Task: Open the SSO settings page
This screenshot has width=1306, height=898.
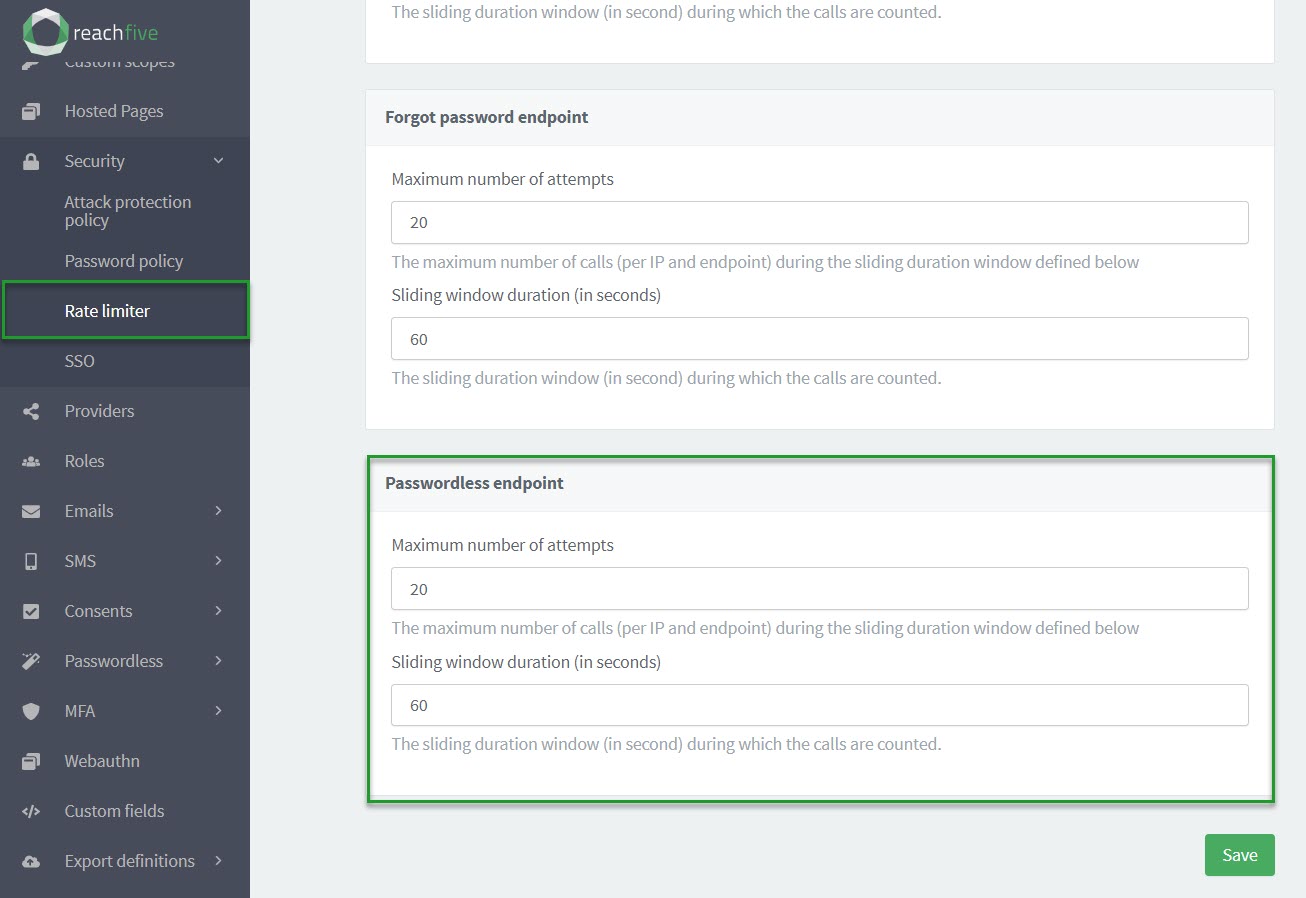Action: click(80, 361)
